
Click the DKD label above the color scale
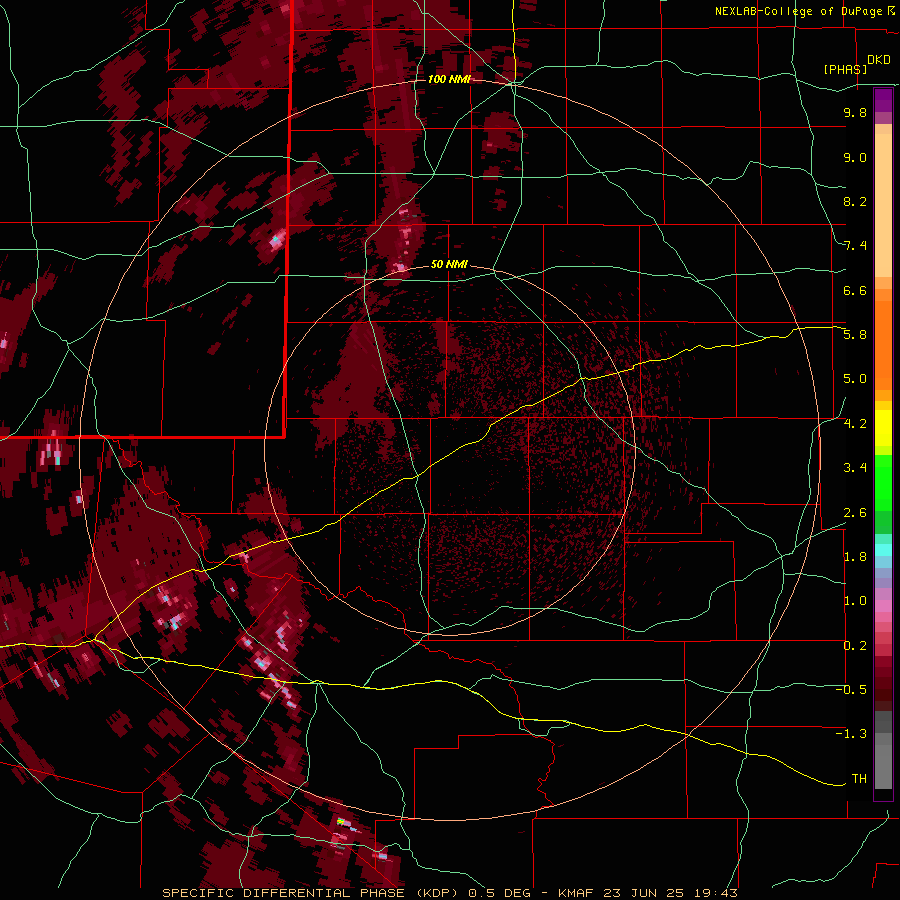coord(879,60)
